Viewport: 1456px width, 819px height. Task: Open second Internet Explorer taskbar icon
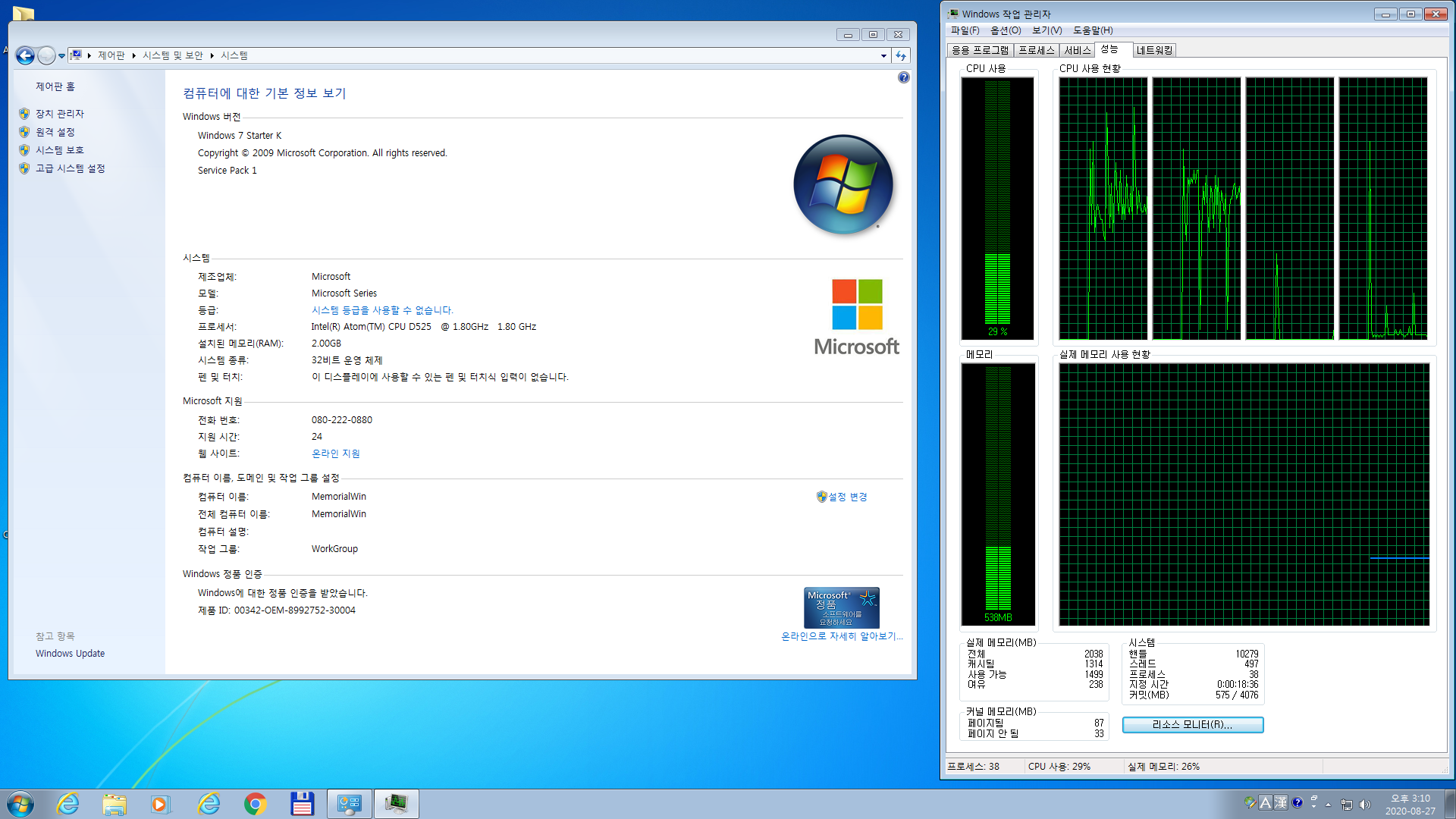(209, 804)
